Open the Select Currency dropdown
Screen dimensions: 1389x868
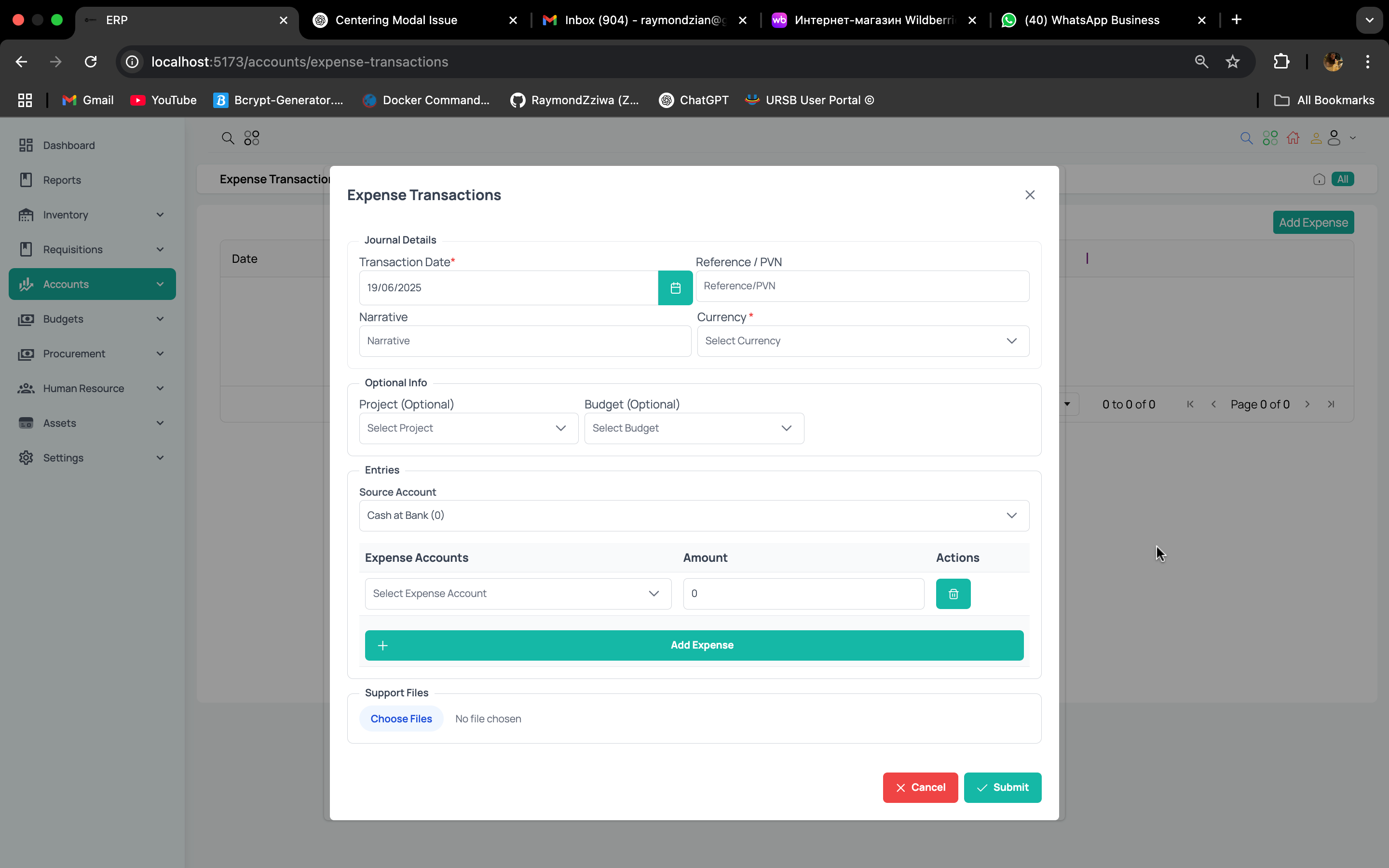click(863, 341)
